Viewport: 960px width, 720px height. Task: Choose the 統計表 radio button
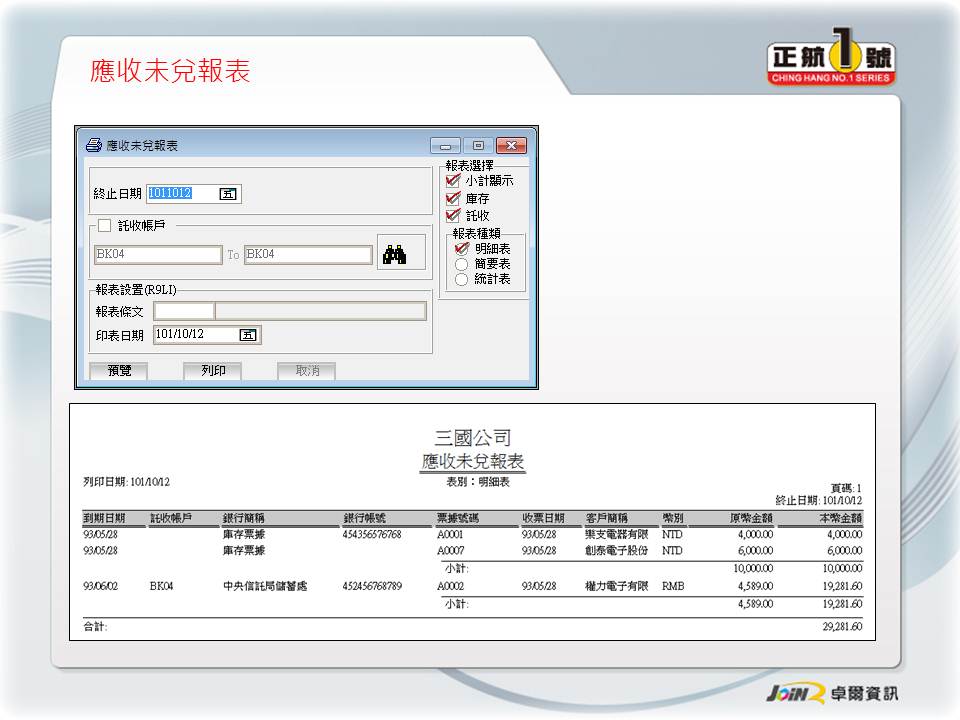point(462,280)
